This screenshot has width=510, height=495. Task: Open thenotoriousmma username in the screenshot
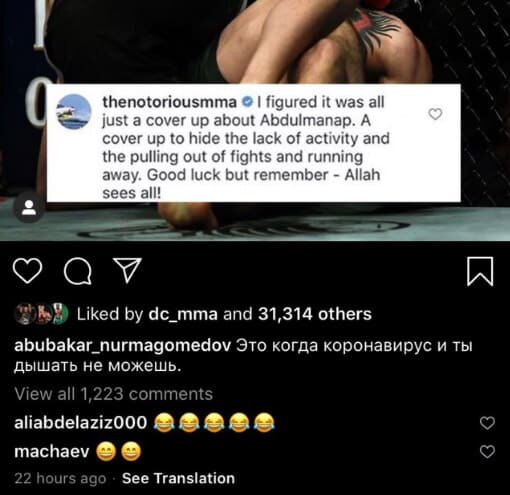pos(169,102)
